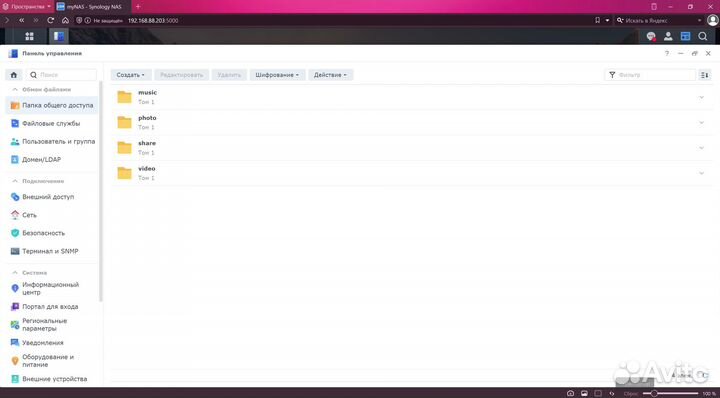Open a new browser tab
This screenshot has height=398, width=720.
coord(138,7)
